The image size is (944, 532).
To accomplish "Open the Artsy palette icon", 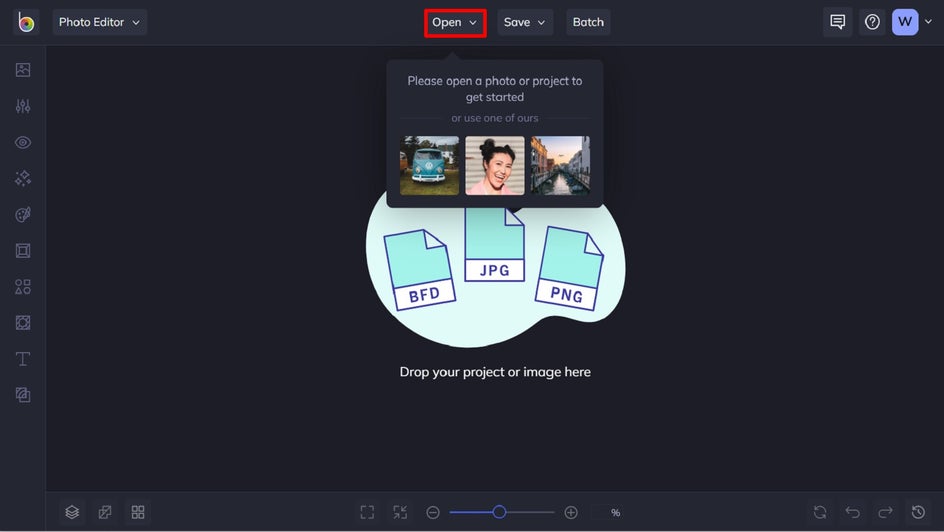I will (x=23, y=215).
